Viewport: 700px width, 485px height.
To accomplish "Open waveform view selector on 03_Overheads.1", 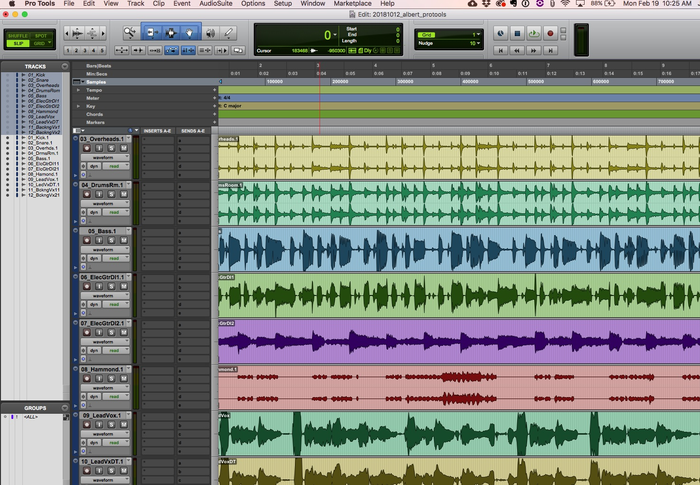I will (103, 157).
